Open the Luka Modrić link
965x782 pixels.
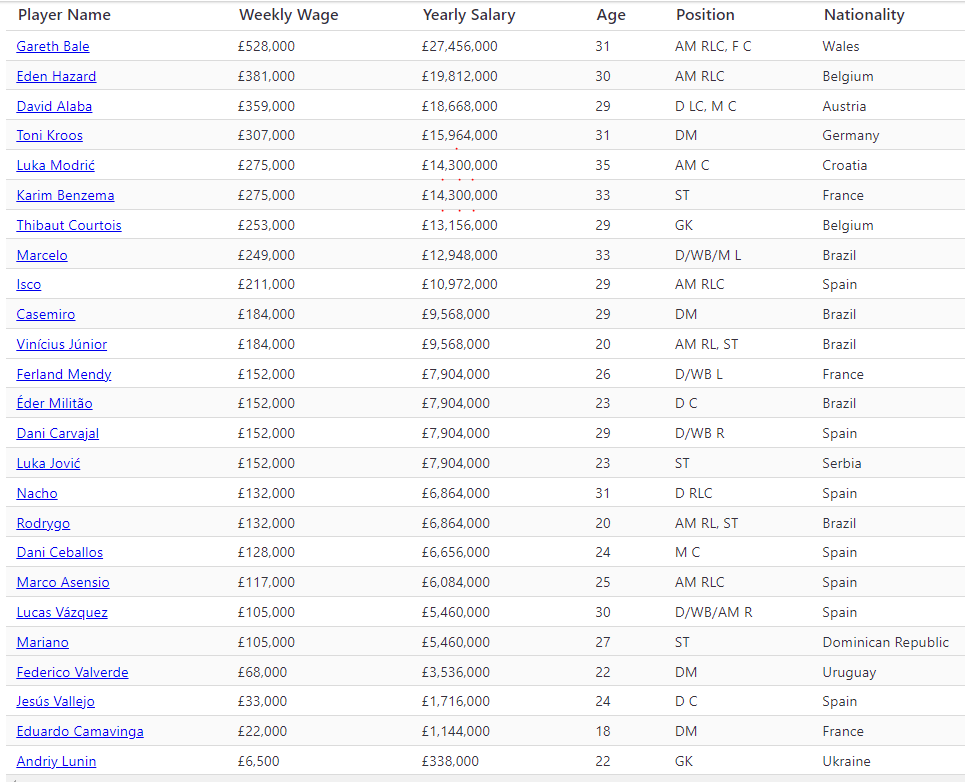55,165
